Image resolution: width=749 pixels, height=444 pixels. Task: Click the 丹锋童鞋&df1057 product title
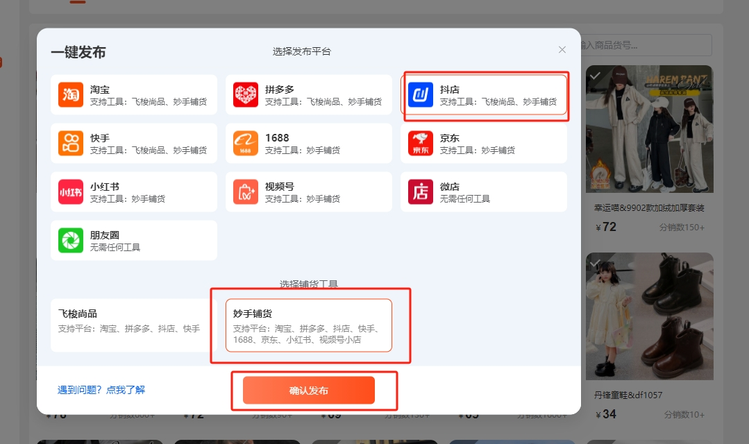point(628,395)
